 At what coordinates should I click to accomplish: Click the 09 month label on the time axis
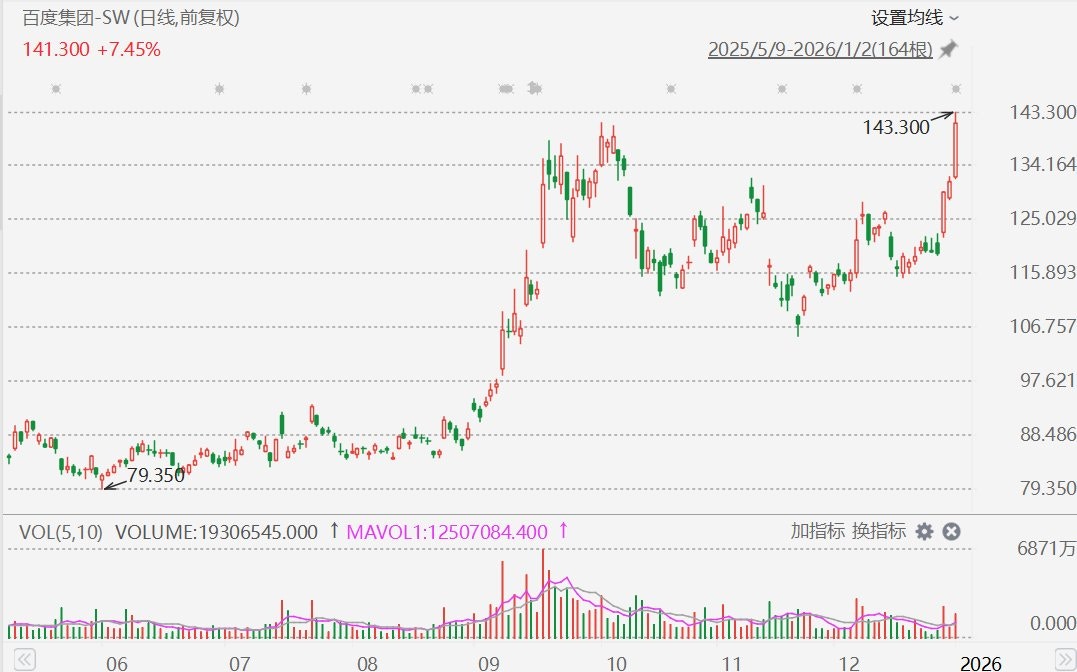coord(488,663)
